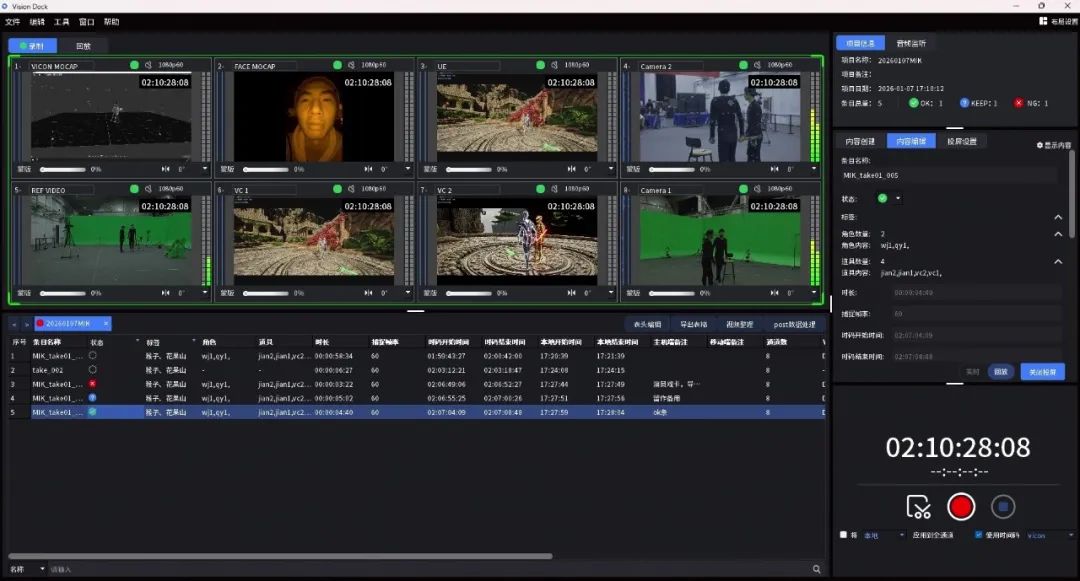Open the 帮助 menu in the menu bar
The height and width of the screenshot is (581, 1080).
click(112, 22)
